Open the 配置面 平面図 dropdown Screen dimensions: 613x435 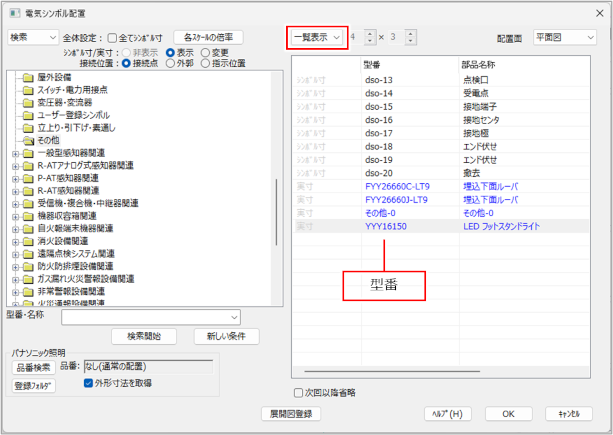[564, 37]
